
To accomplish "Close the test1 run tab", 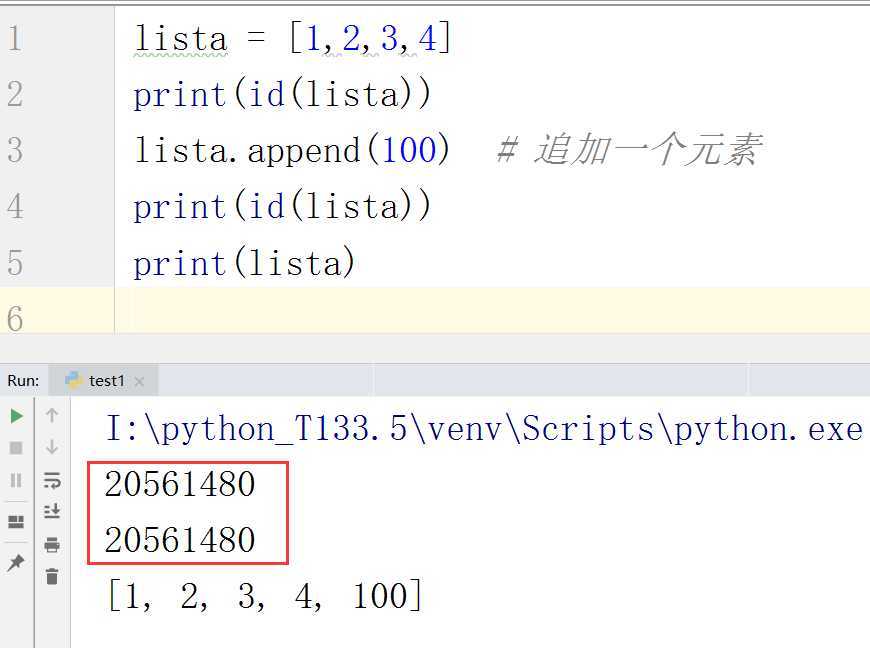I will coord(139,381).
